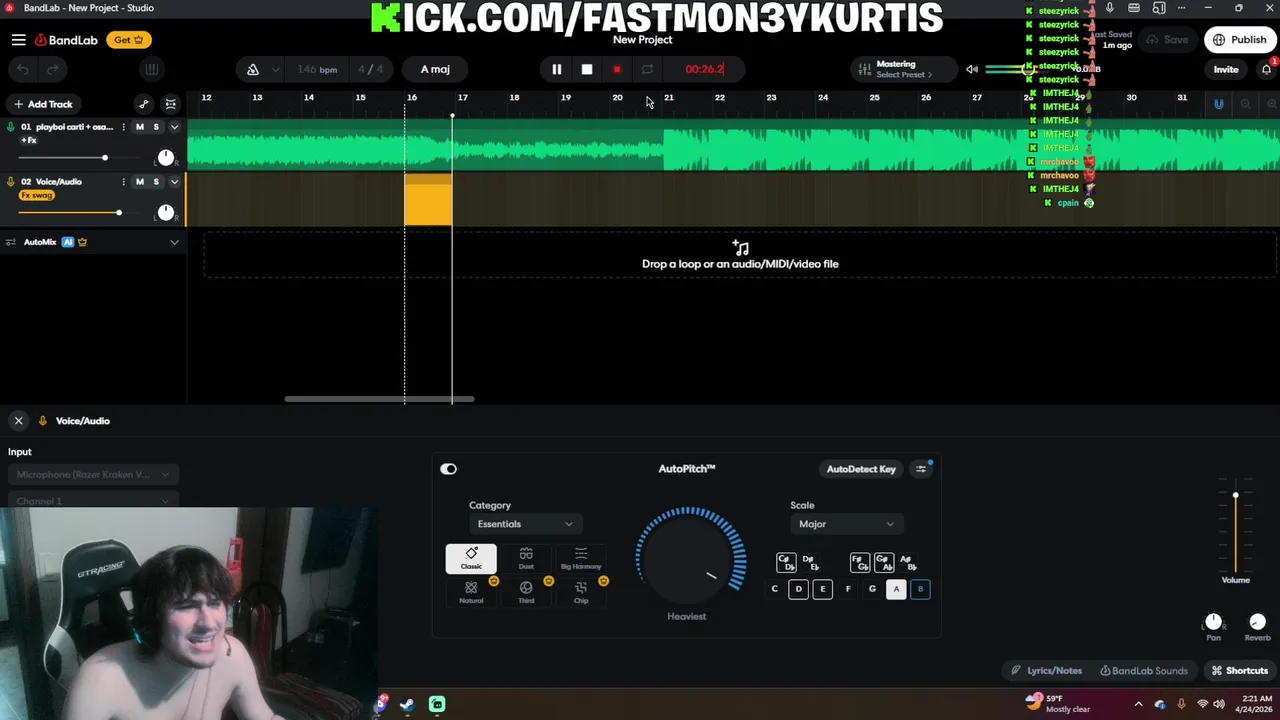Click the master volume speaker icon
Image resolution: width=1280 pixels, height=720 pixels.
(x=972, y=69)
